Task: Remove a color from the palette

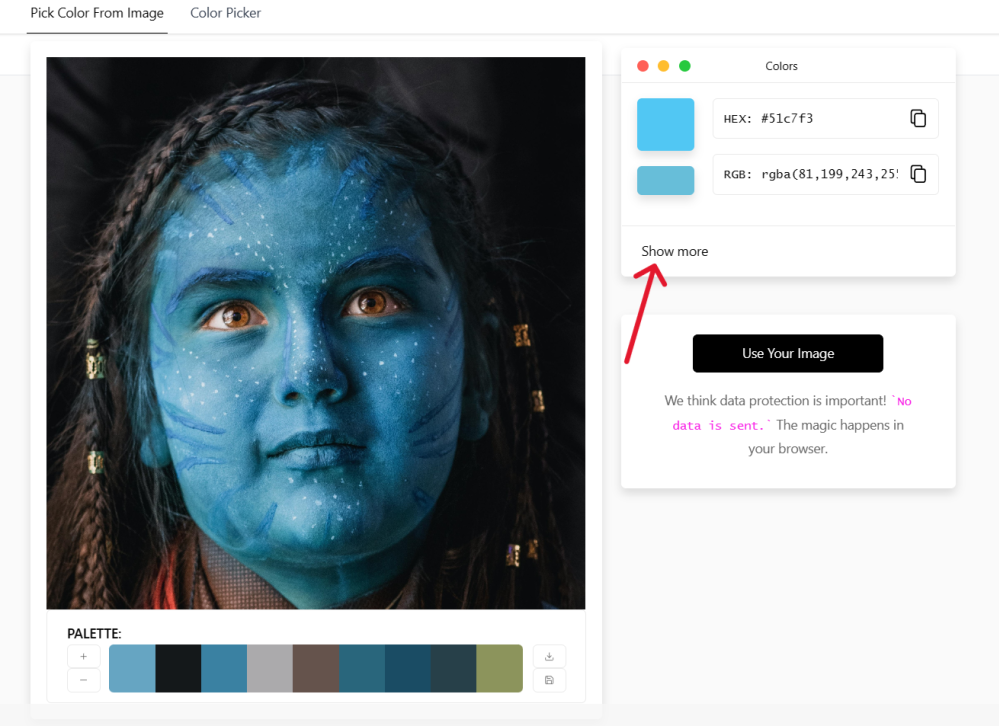Action: click(83, 680)
